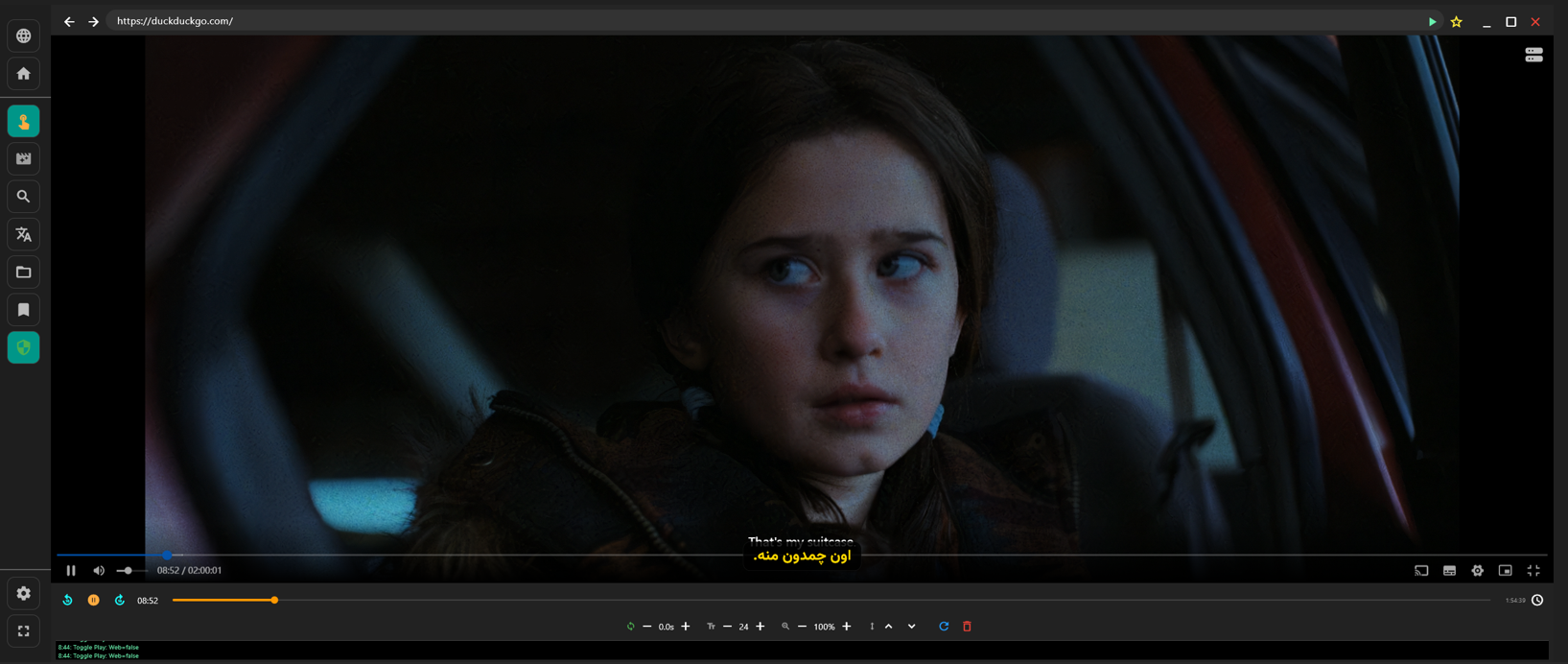This screenshot has height=664, width=1568.
Task: Move subtitle position up with chevron
Action: (888, 627)
